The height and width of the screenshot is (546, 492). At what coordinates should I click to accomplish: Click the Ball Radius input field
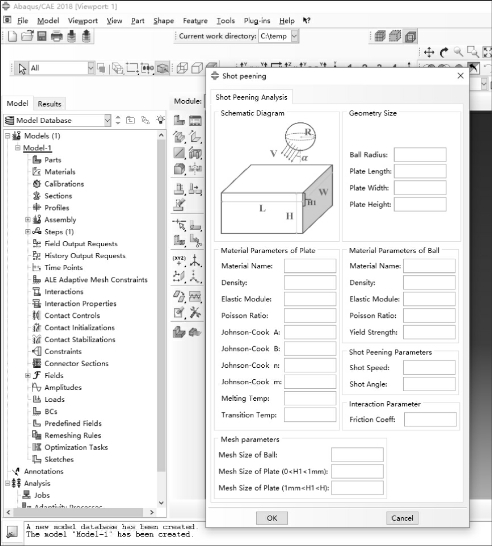pyautogui.click(x=420, y=155)
